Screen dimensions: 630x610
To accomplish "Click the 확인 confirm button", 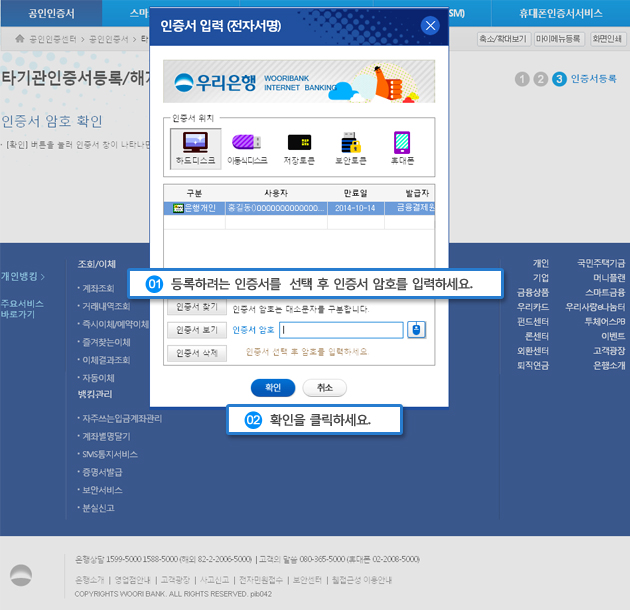I will [x=273, y=388].
